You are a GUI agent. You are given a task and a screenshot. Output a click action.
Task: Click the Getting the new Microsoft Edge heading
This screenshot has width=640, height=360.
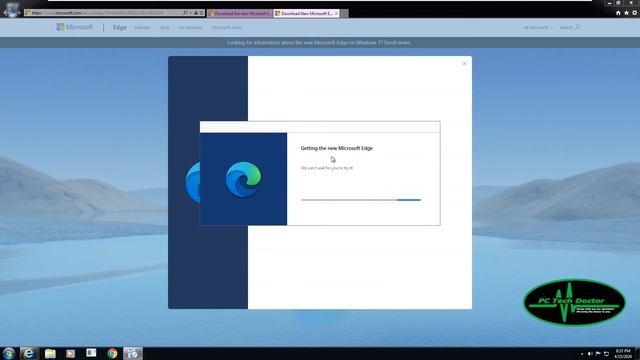(x=337, y=148)
